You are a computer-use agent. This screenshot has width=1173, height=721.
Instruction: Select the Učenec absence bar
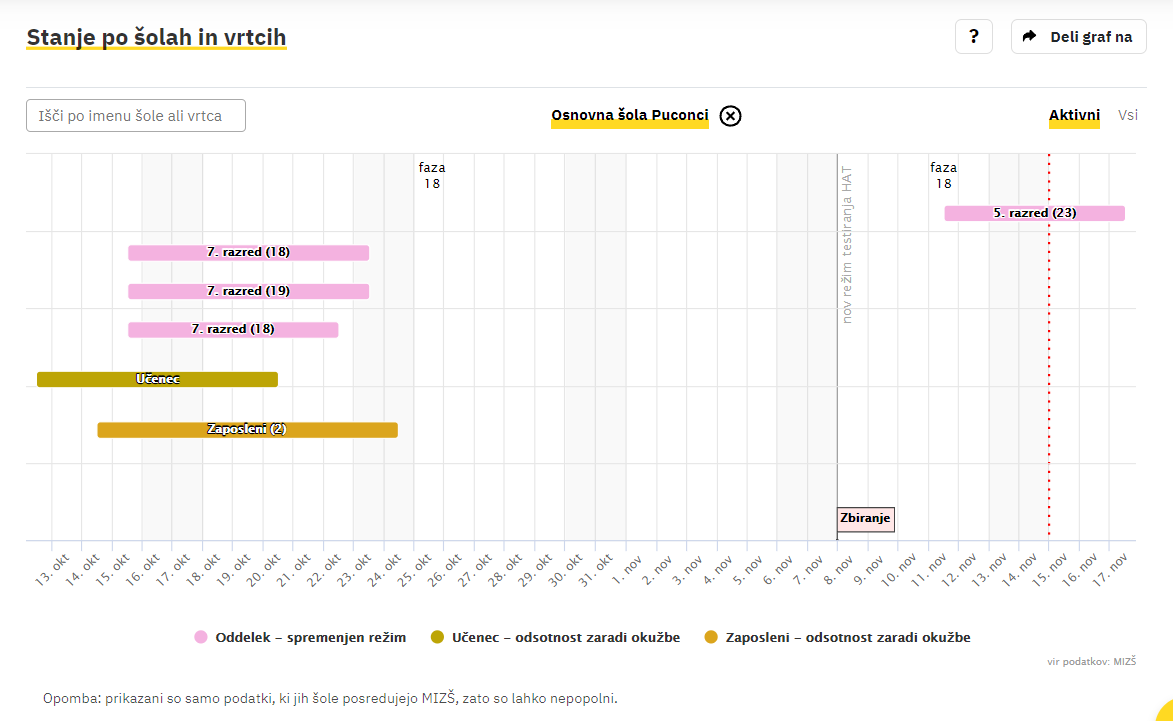click(157, 379)
